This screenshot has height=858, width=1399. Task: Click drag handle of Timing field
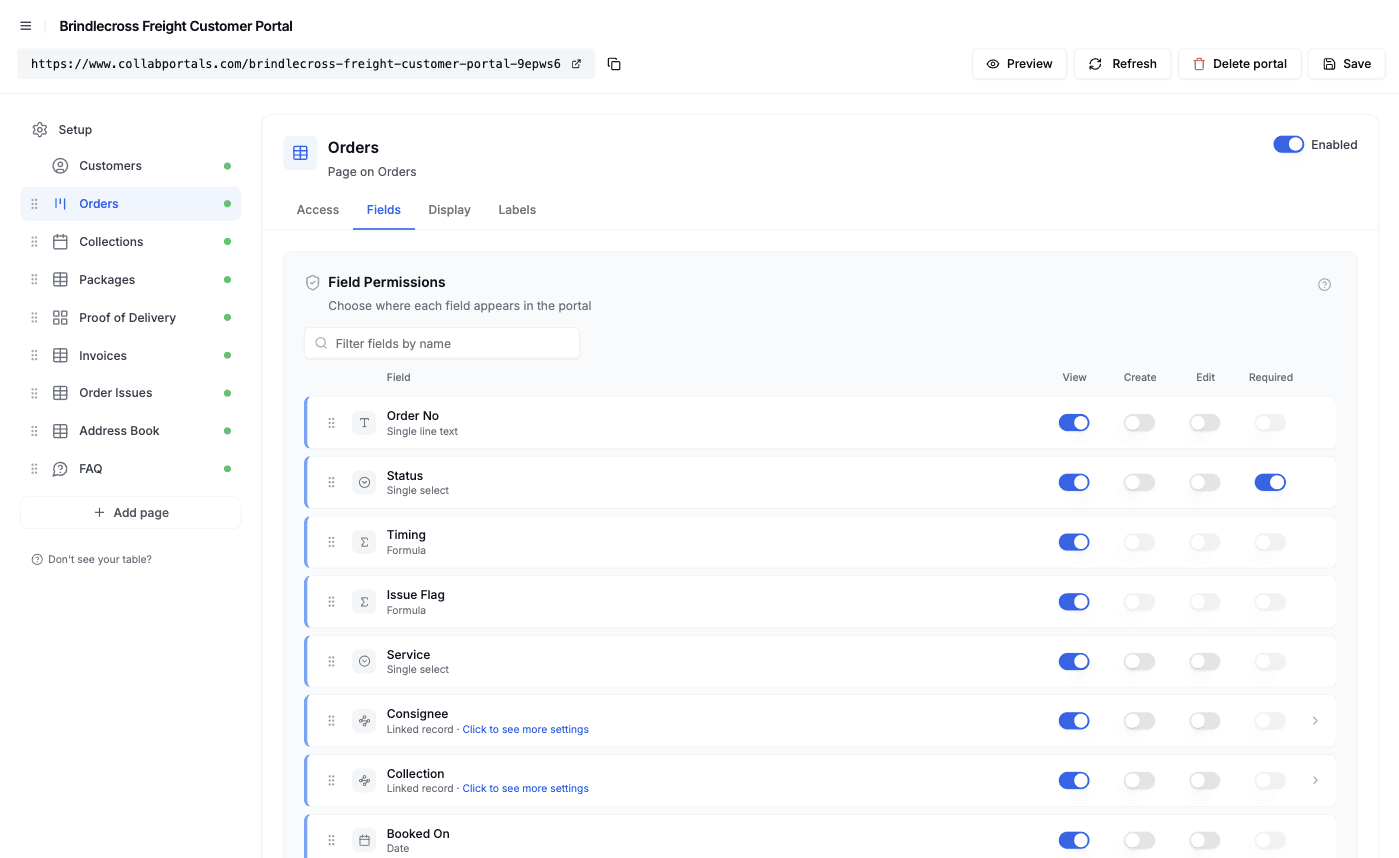[332, 542]
